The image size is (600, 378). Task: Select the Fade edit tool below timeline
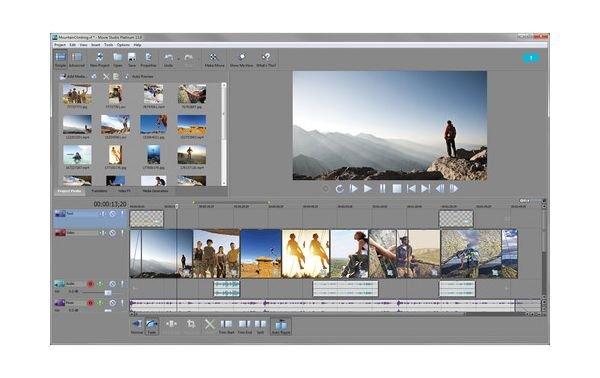pos(152,326)
